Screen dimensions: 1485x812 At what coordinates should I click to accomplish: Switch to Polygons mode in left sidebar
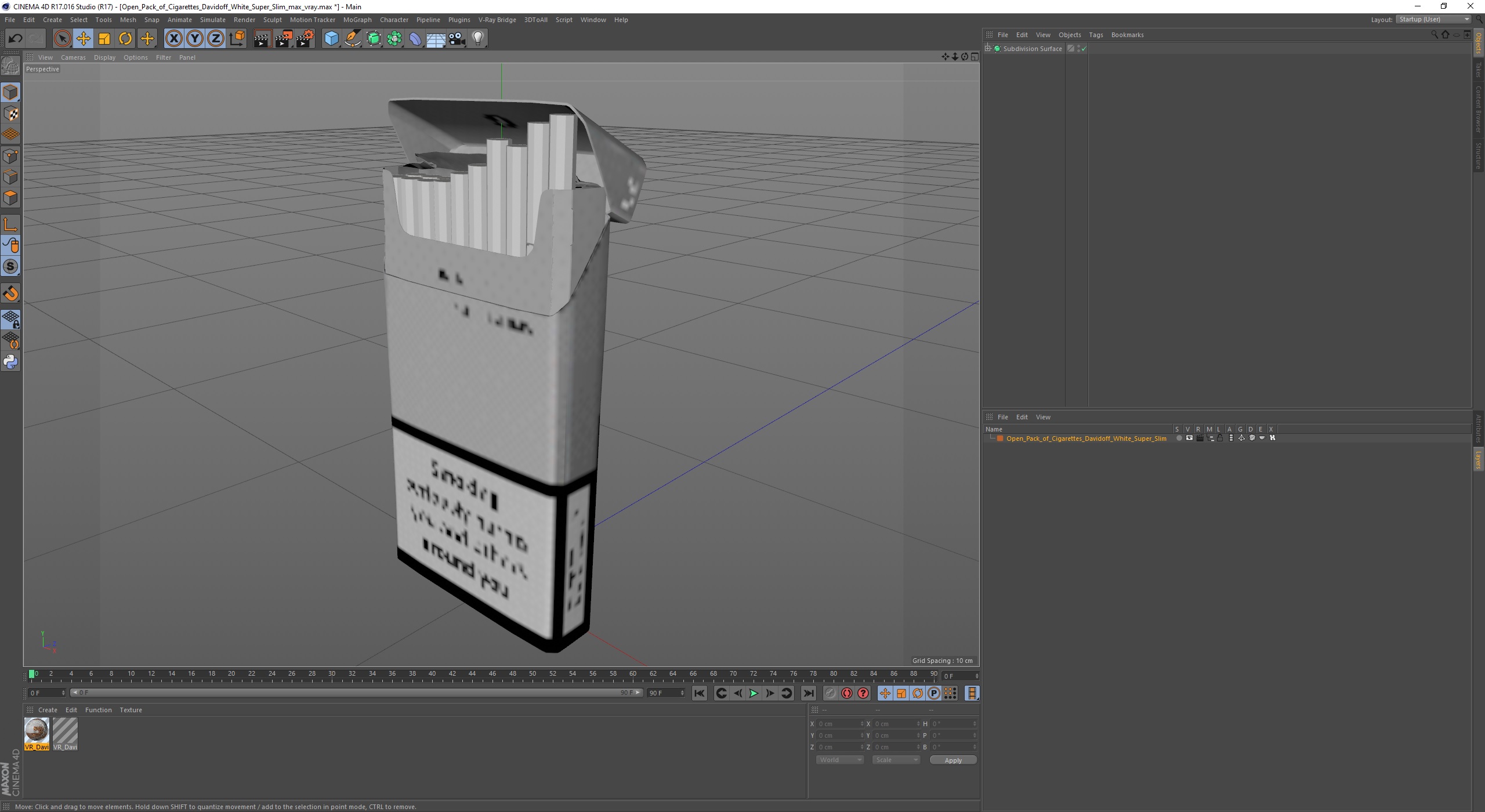point(10,198)
